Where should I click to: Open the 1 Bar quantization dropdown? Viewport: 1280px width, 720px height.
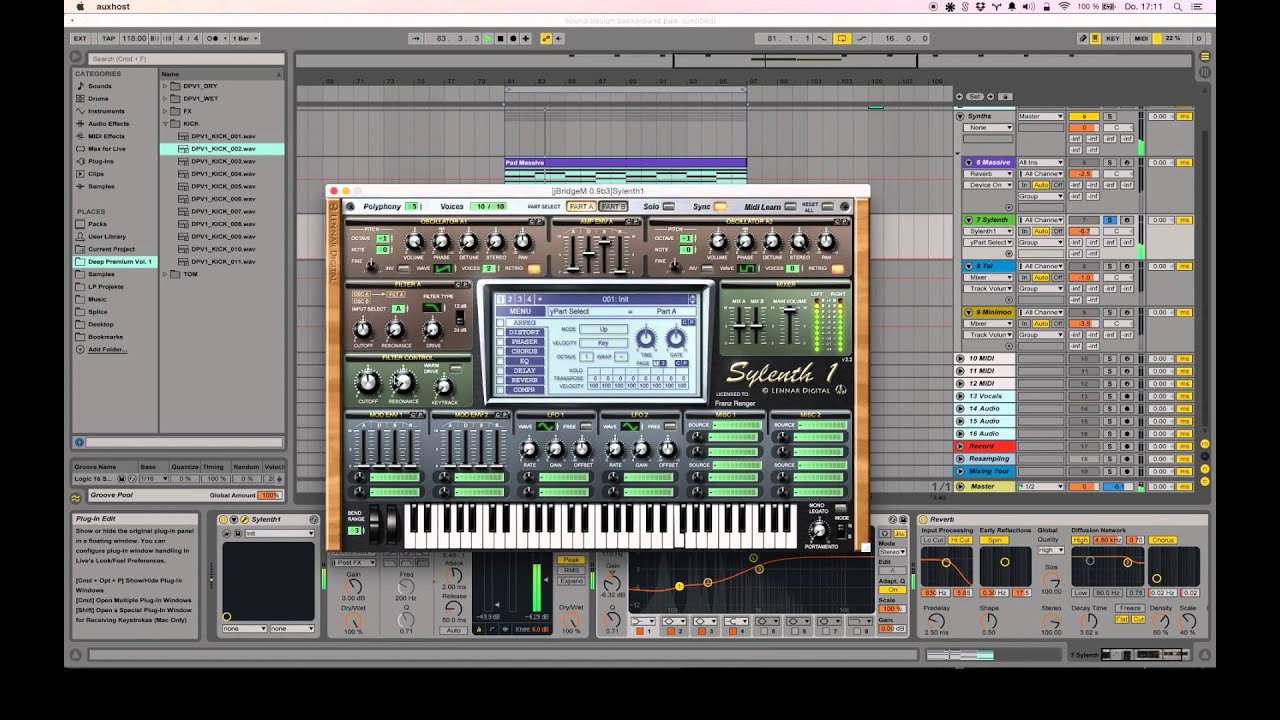245,38
